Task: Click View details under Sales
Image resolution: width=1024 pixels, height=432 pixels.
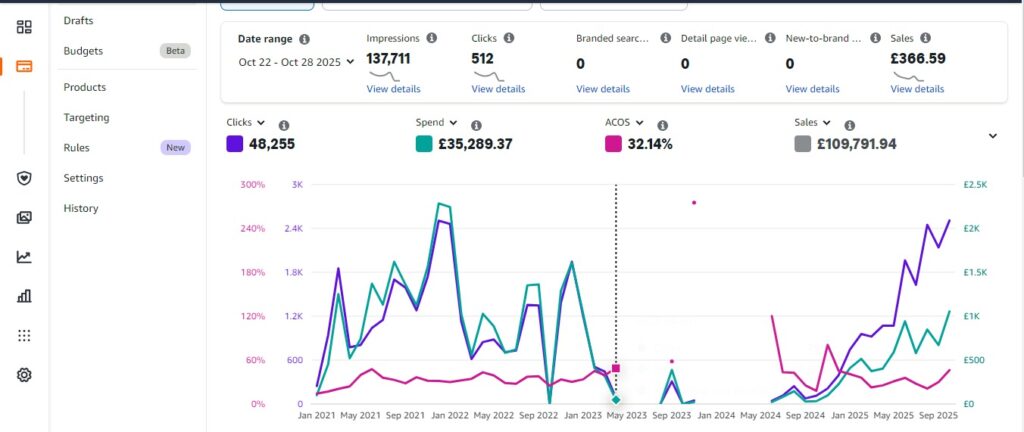Action: coord(917,89)
